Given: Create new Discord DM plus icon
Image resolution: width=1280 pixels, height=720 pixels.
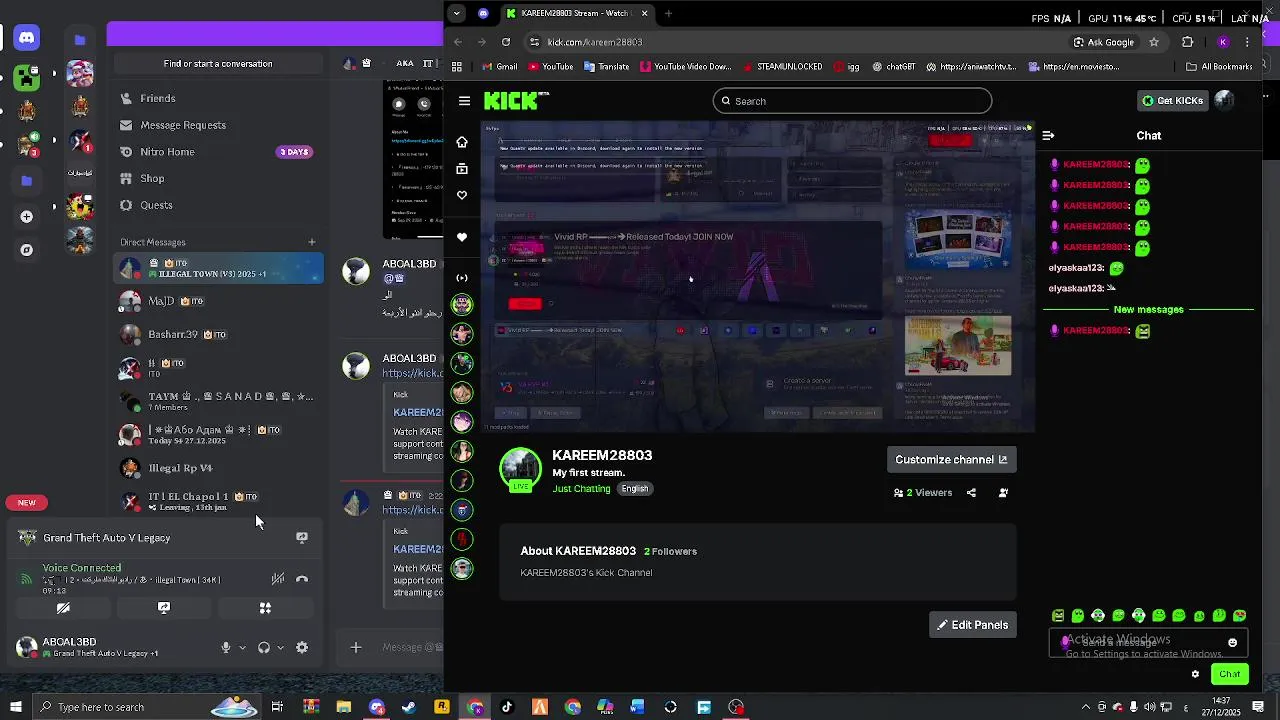Looking at the screenshot, I should click(x=311, y=242).
